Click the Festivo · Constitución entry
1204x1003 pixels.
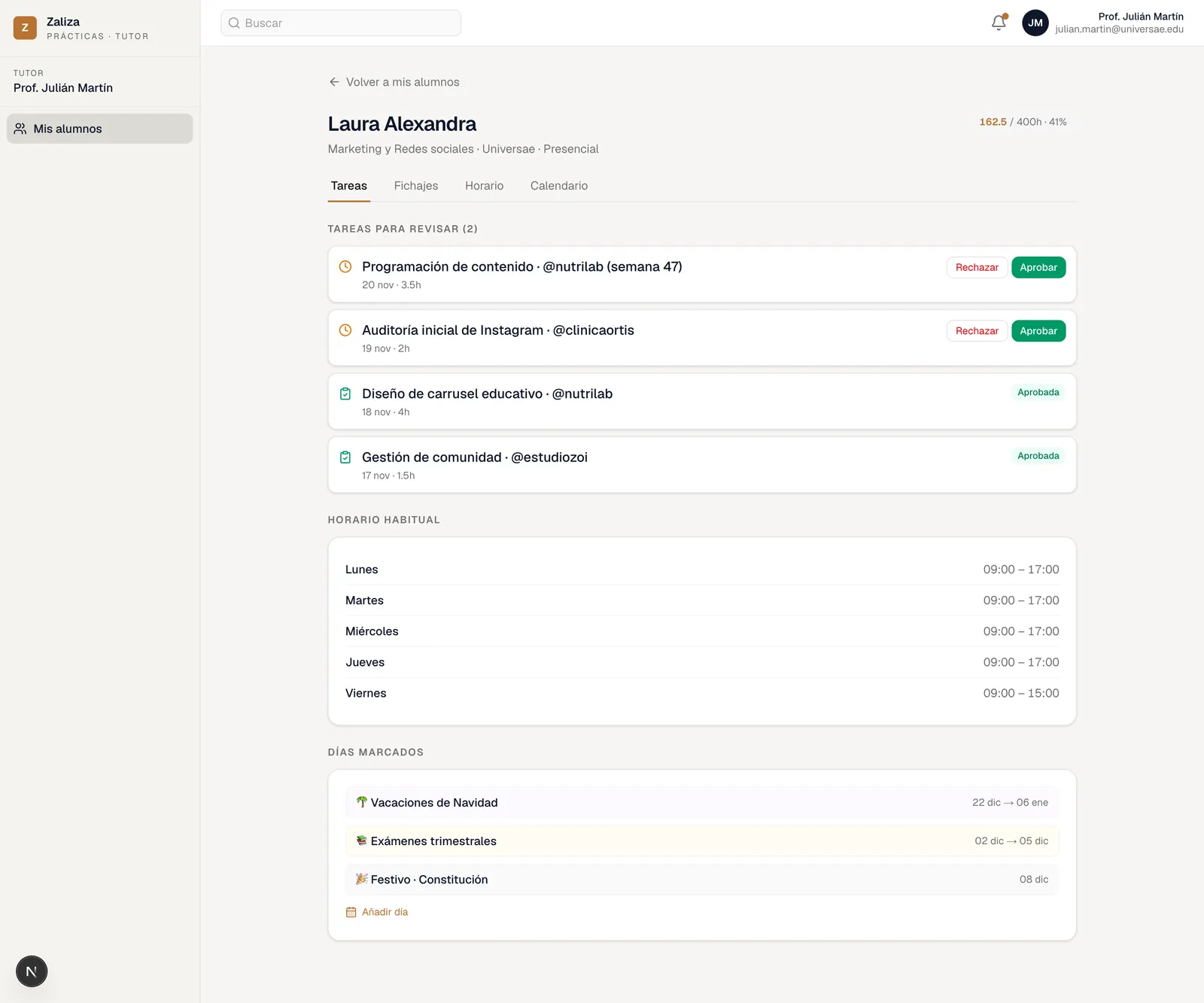tap(702, 879)
